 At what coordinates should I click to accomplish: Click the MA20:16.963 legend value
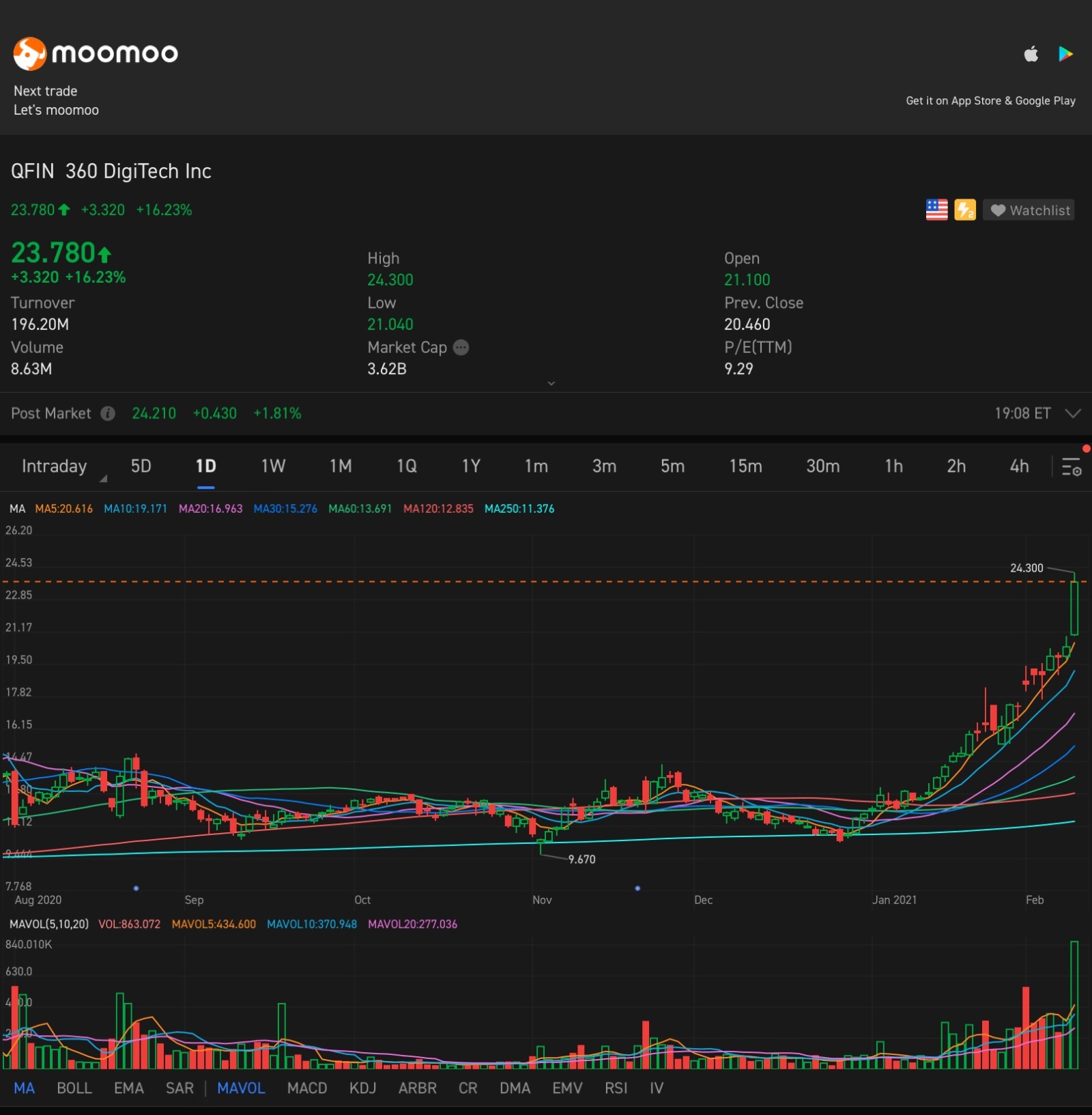point(210,509)
